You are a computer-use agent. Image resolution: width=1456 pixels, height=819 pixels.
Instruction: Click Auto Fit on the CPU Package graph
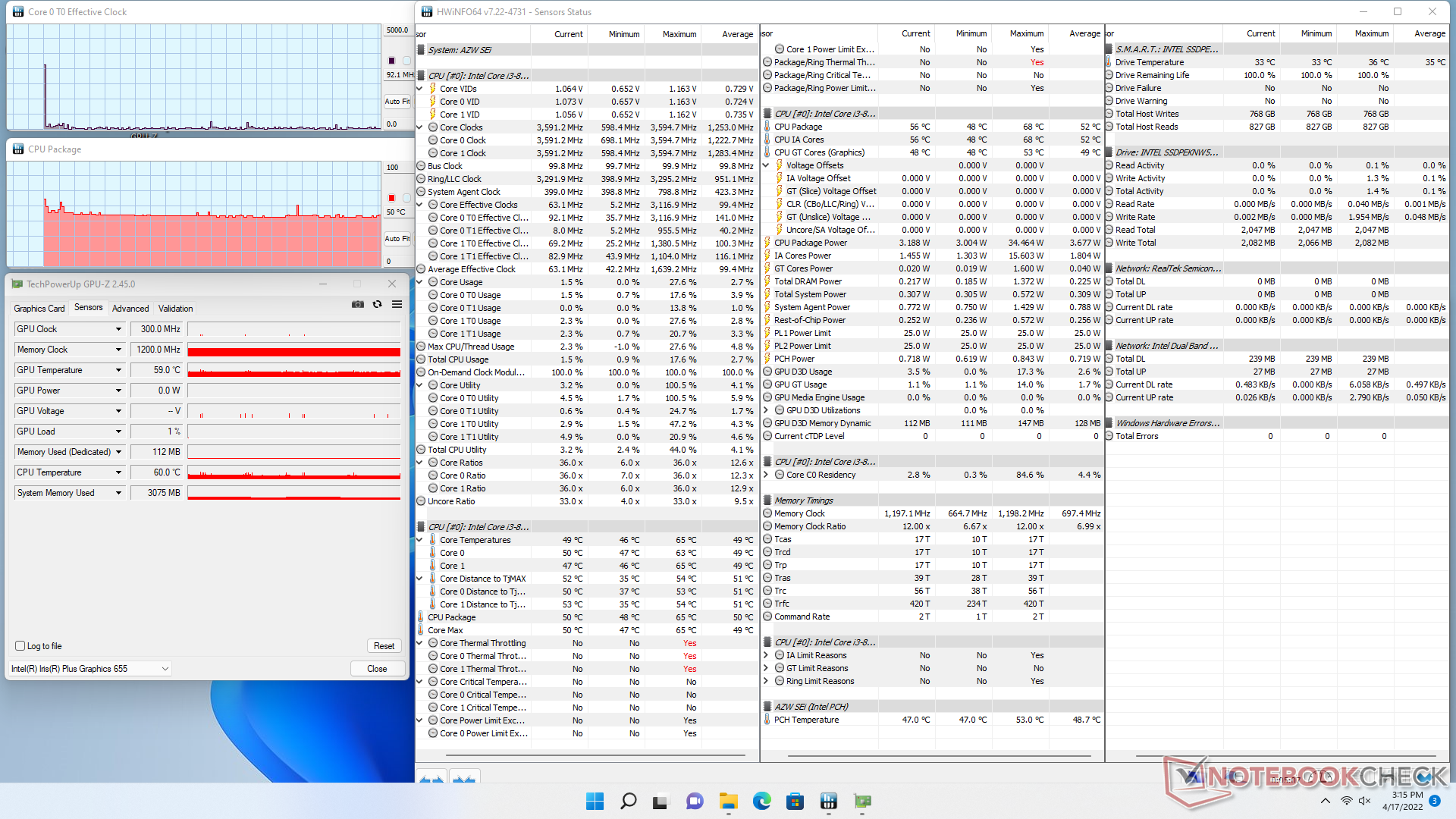tap(397, 238)
